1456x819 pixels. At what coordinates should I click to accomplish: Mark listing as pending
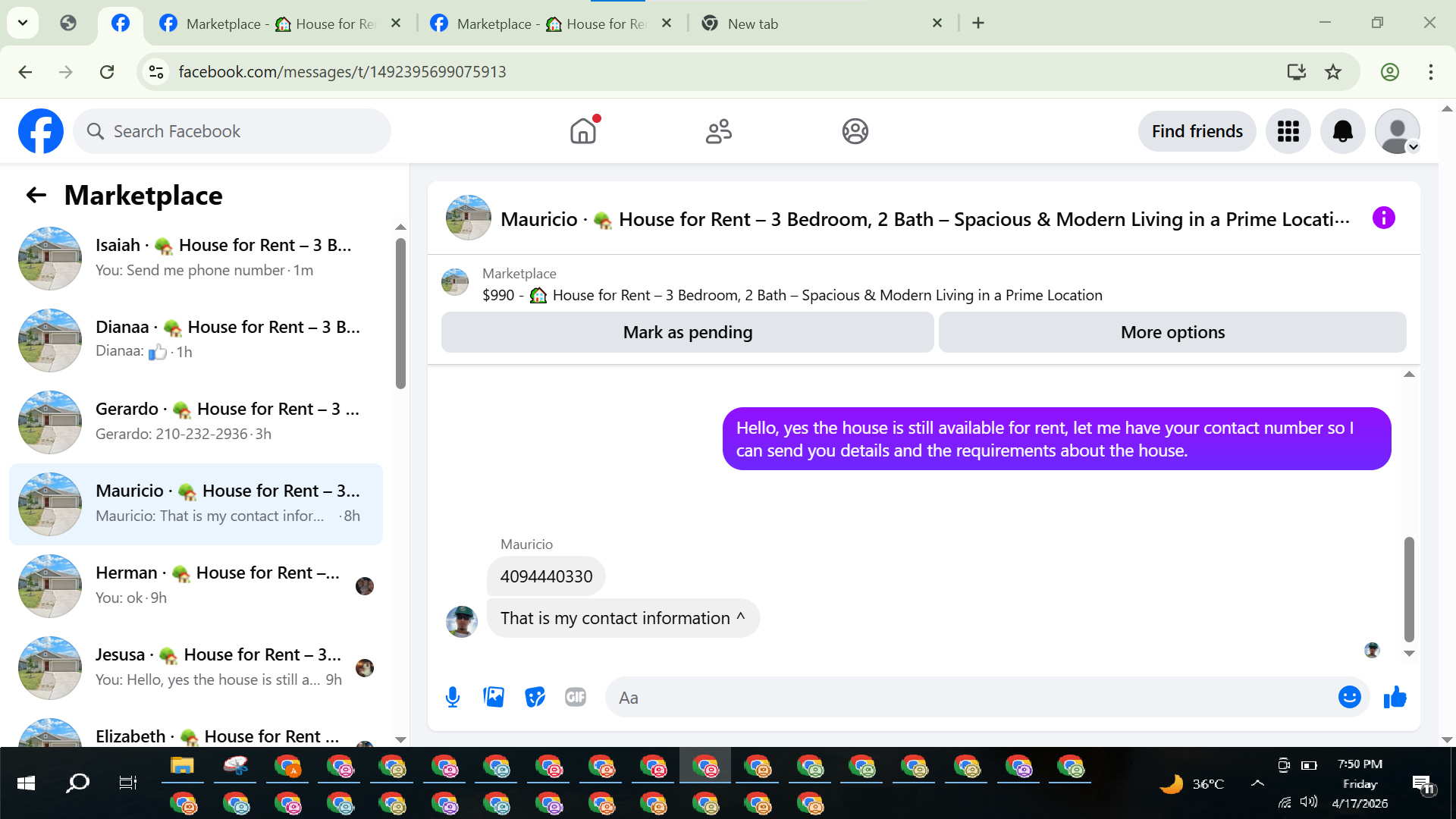[687, 332]
